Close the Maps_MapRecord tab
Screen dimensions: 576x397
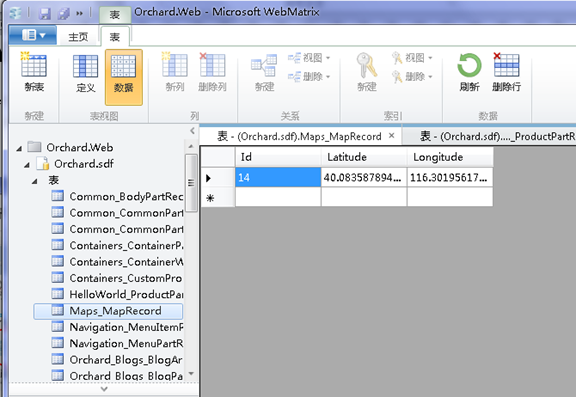click(x=392, y=136)
